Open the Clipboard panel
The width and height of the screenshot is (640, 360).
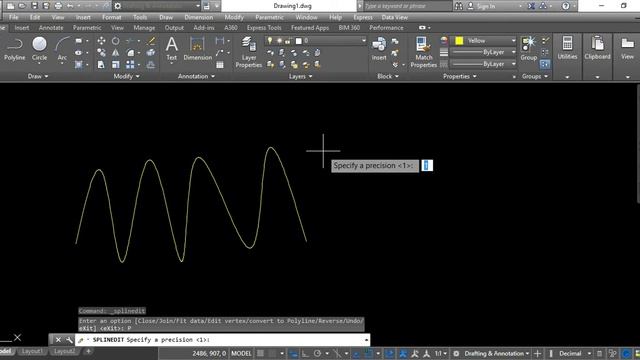pos(597,49)
